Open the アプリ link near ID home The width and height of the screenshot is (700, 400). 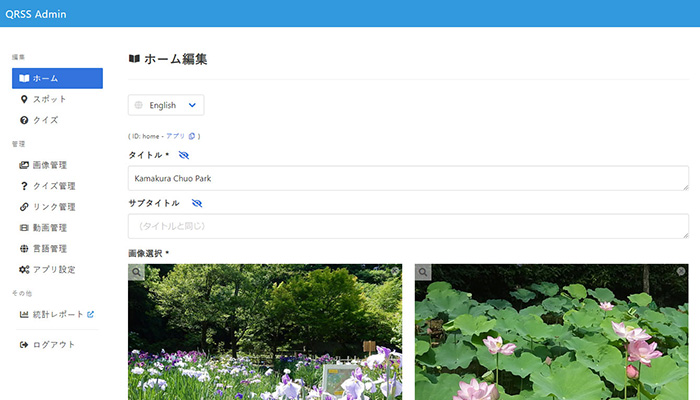pyautogui.click(x=175, y=136)
